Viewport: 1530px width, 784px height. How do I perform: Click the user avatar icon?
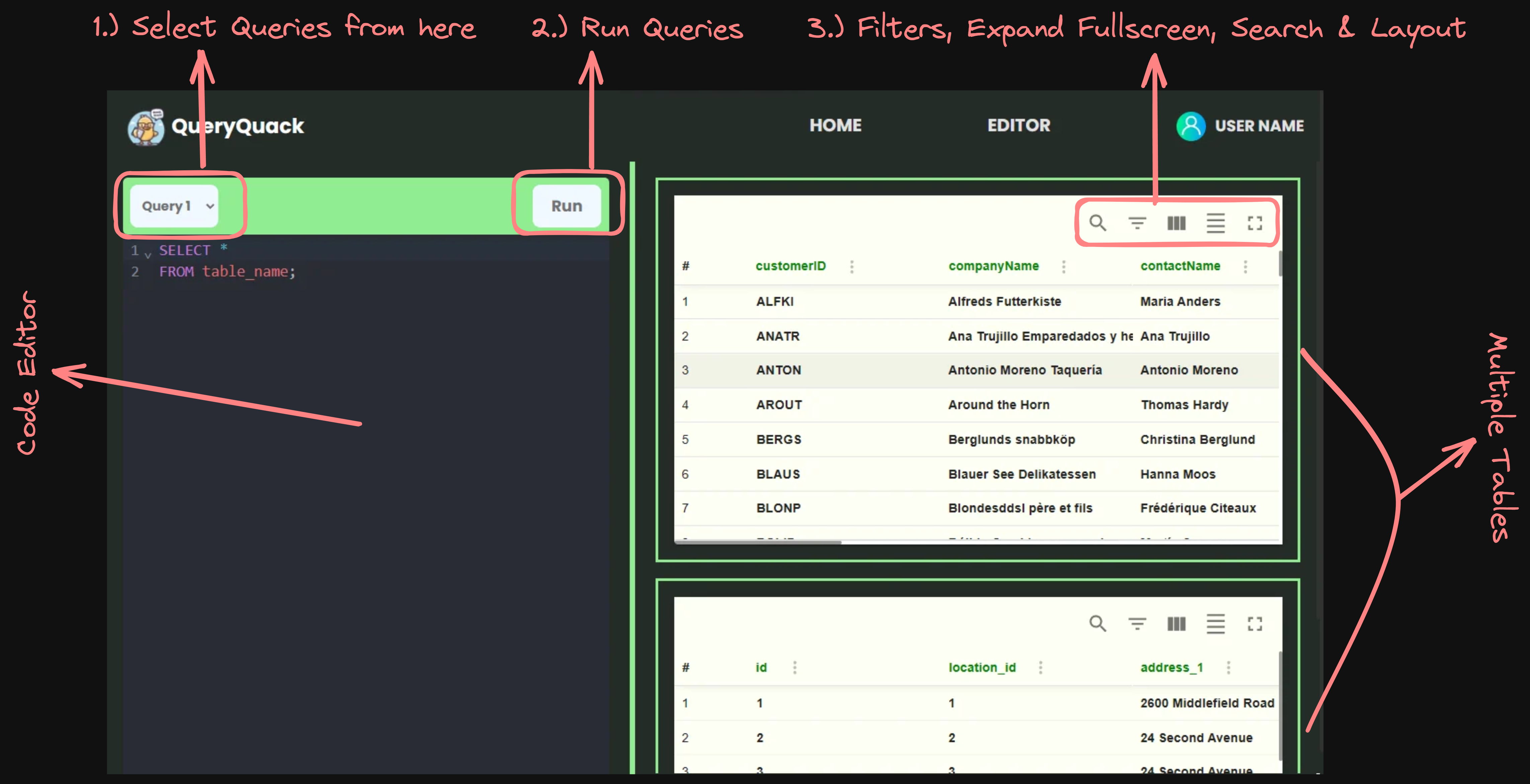point(1190,126)
